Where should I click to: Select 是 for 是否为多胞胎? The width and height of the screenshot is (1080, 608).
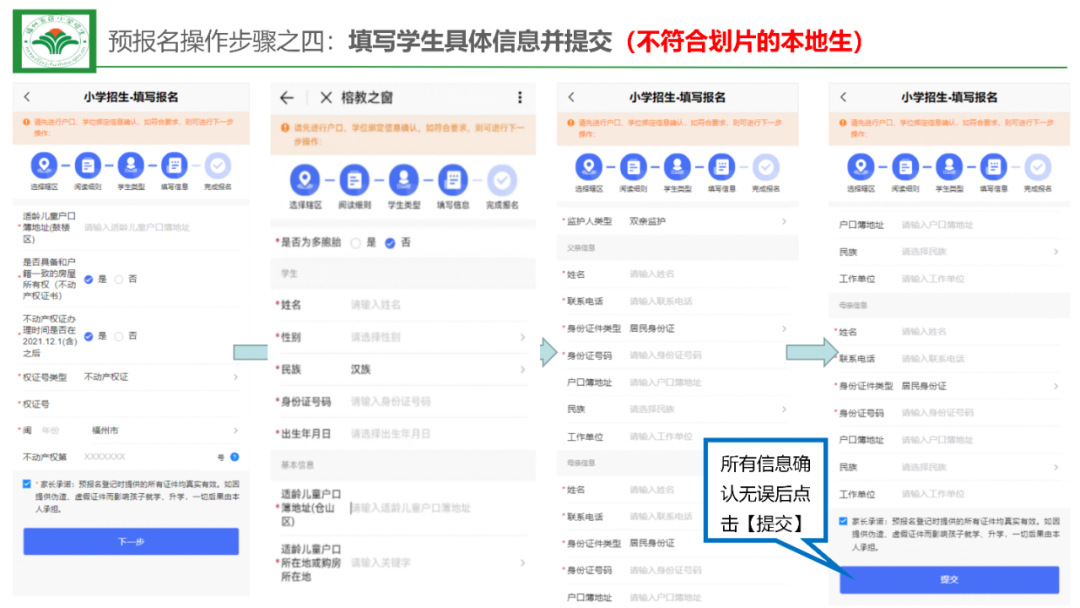pyautogui.click(x=356, y=242)
